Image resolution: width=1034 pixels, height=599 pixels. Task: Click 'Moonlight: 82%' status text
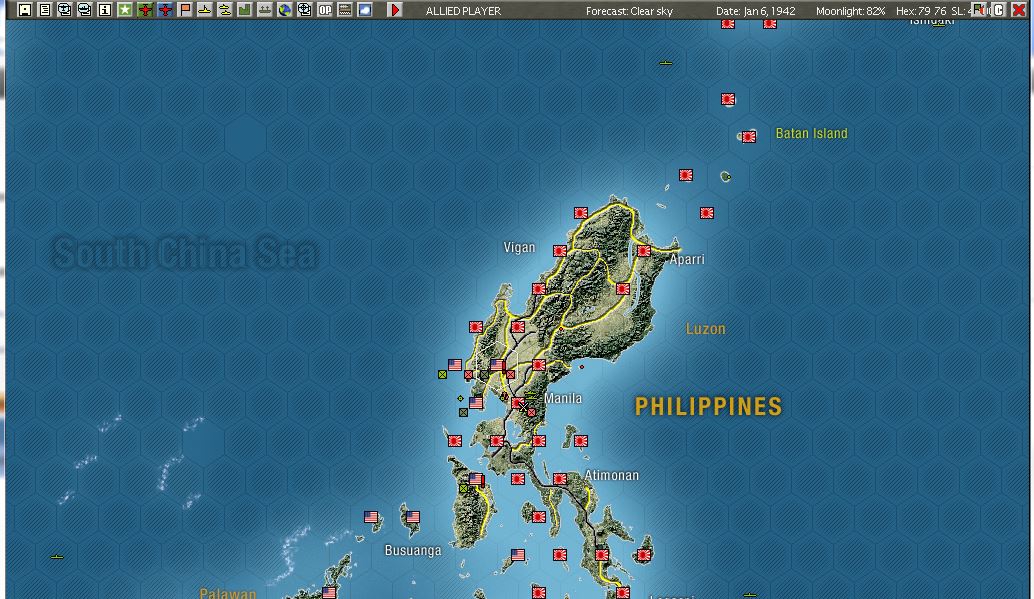850,11
